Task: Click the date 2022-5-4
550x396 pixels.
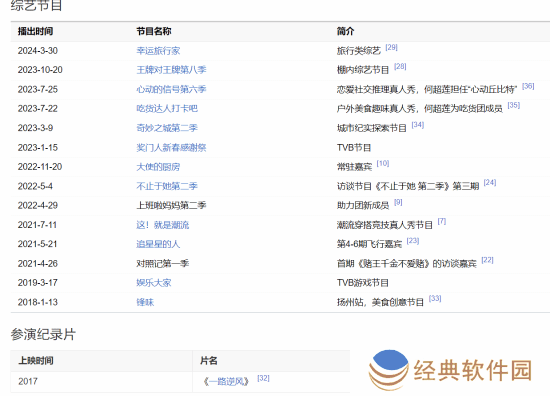Action: pos(35,186)
